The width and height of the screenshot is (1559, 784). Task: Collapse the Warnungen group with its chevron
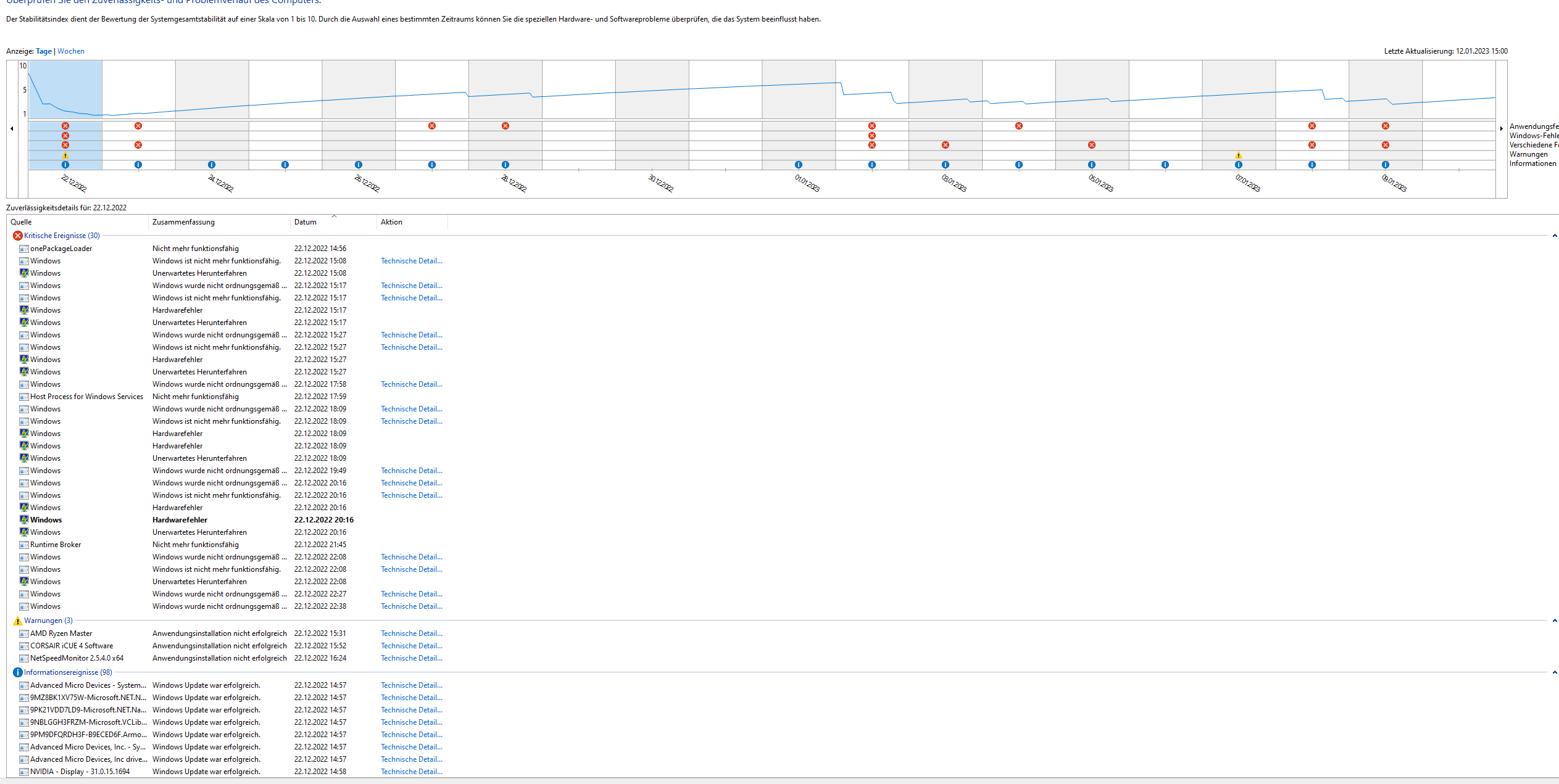pos(1554,621)
